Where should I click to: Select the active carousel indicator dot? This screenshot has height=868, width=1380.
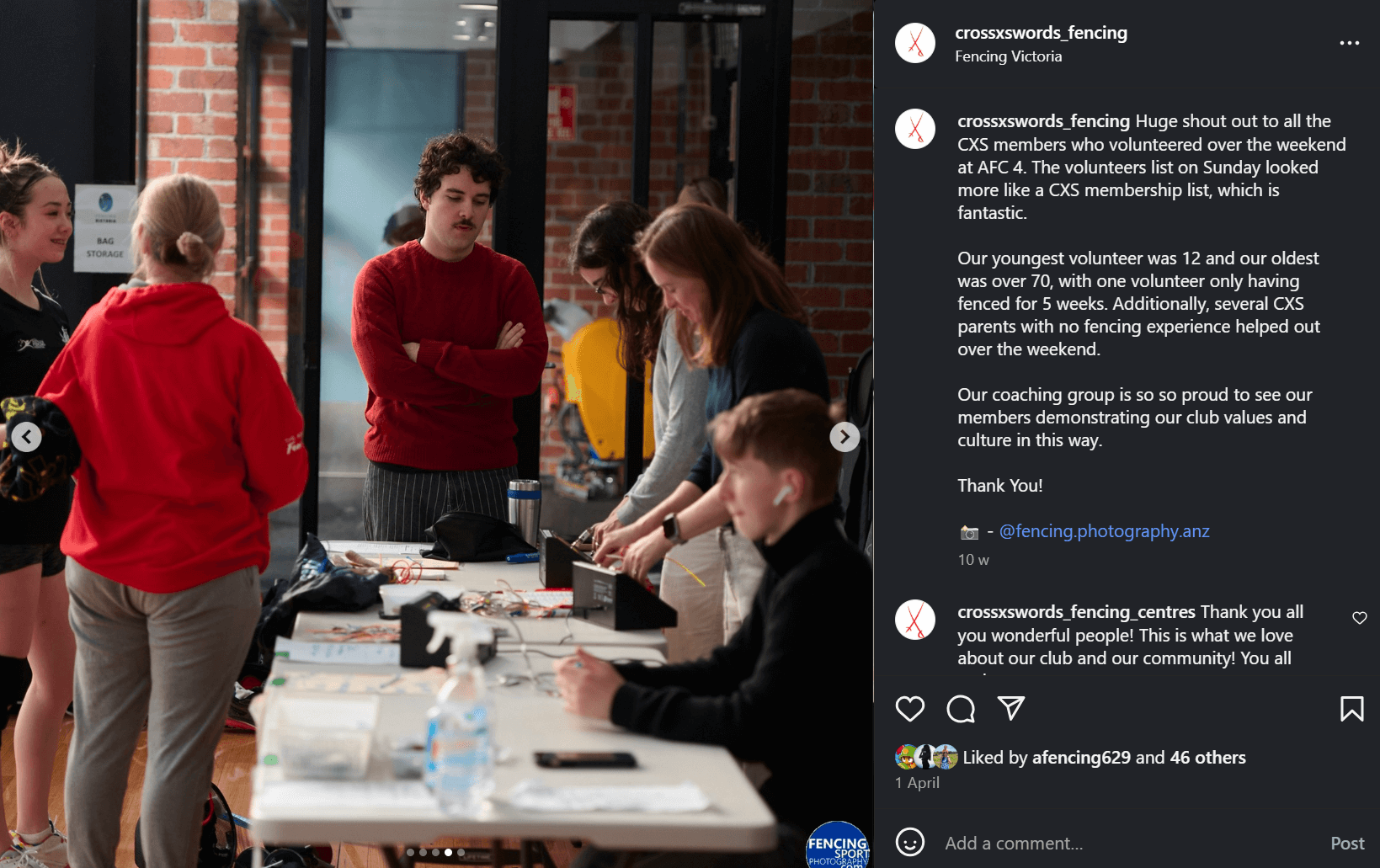[x=448, y=852]
